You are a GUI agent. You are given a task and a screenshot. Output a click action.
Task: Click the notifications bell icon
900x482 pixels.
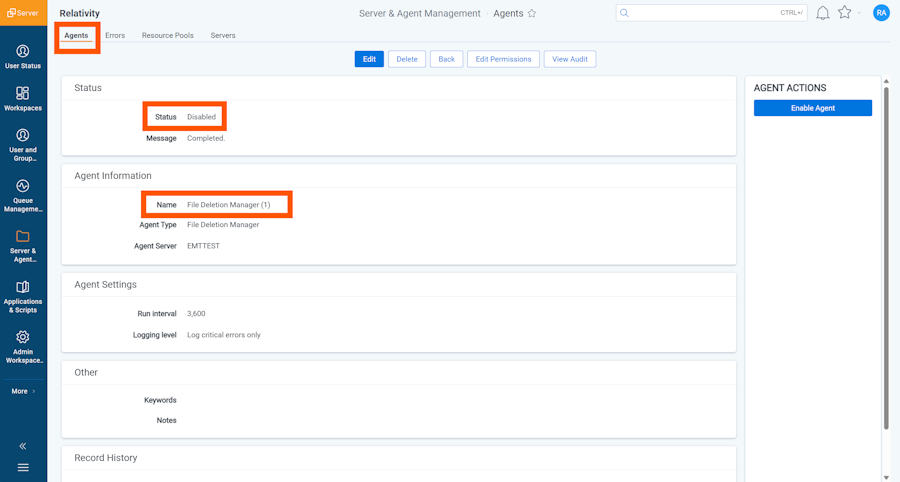coord(822,13)
